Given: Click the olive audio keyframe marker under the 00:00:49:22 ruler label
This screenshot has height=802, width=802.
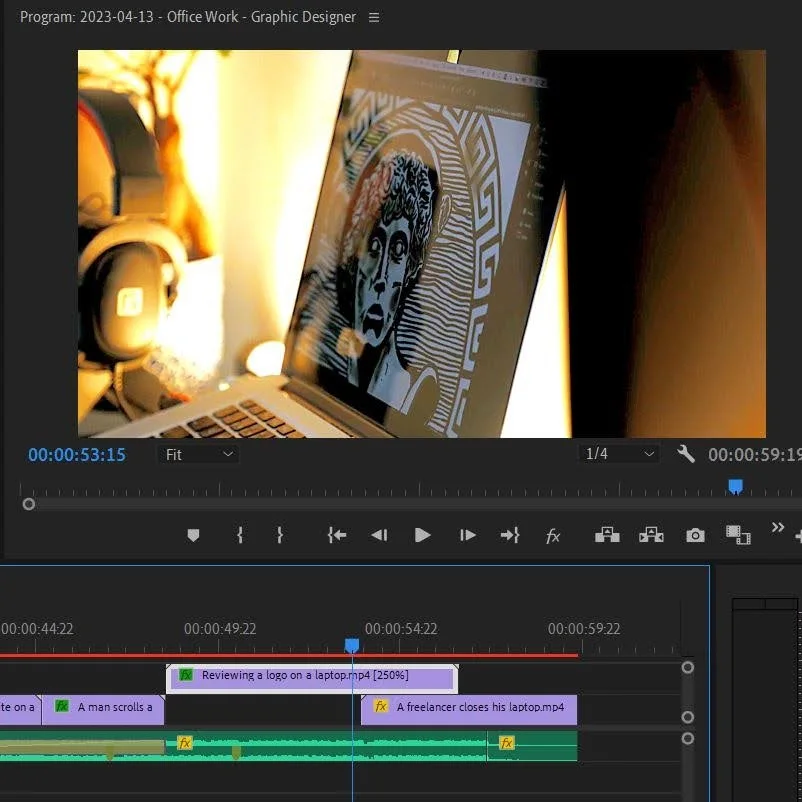Looking at the screenshot, I should pos(236,752).
